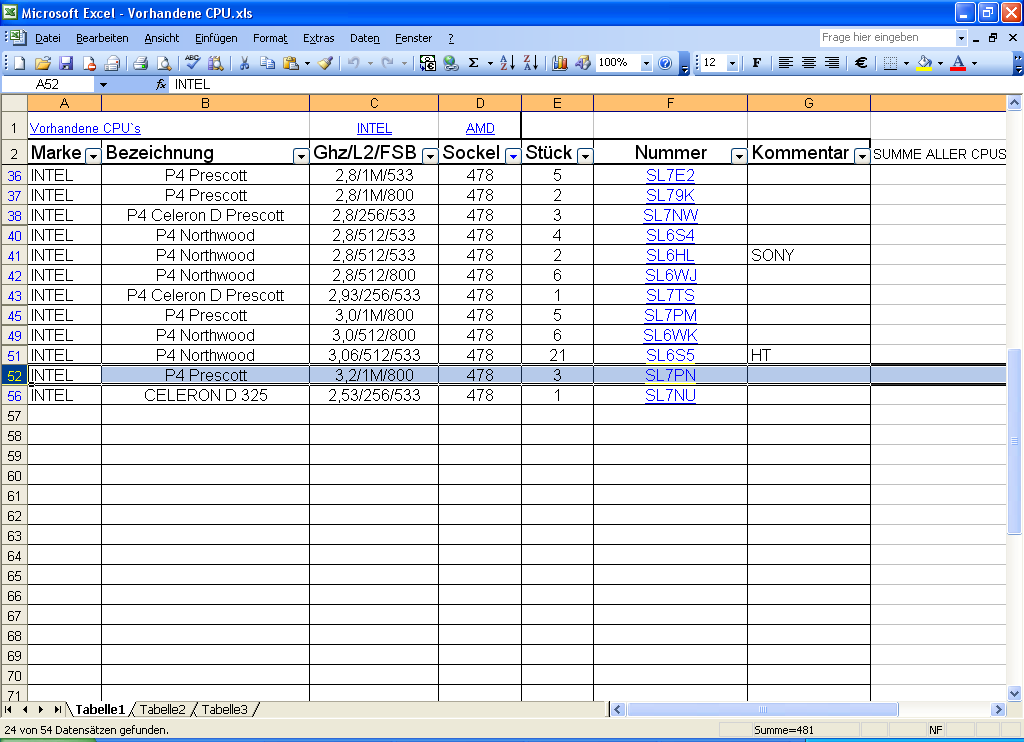Open the SL7E2 link
This screenshot has width=1024, height=742.
tap(670, 175)
